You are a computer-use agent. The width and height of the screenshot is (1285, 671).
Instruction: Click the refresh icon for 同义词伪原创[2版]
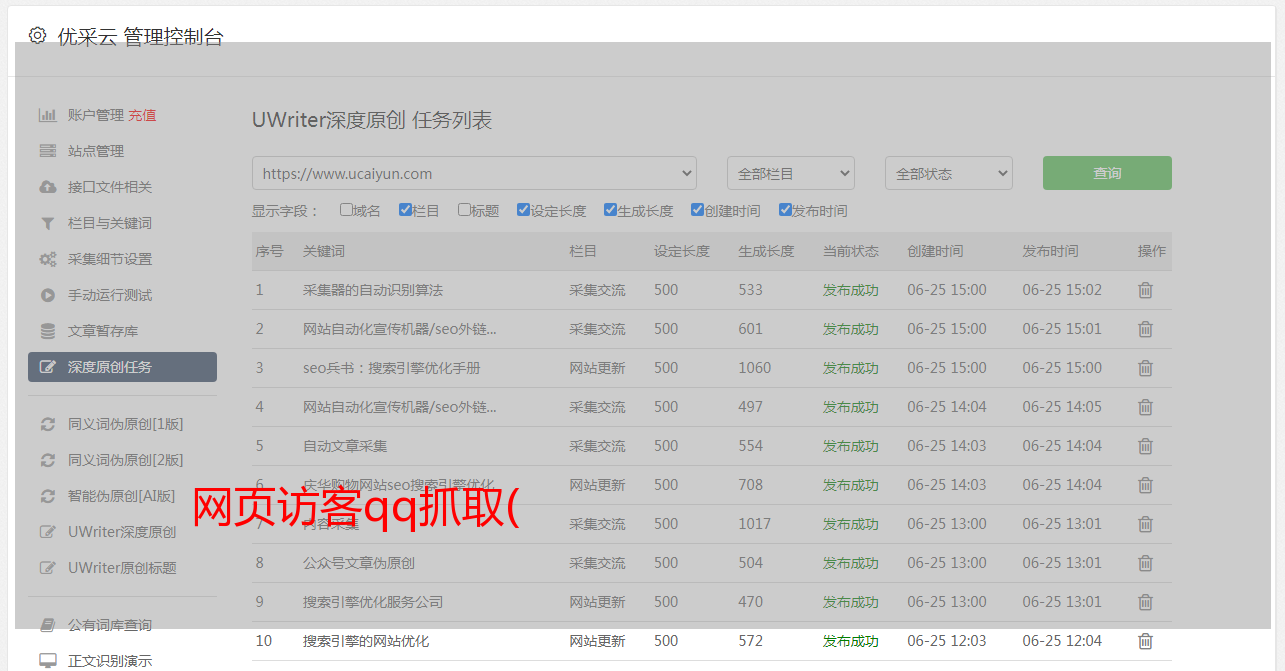point(47,460)
